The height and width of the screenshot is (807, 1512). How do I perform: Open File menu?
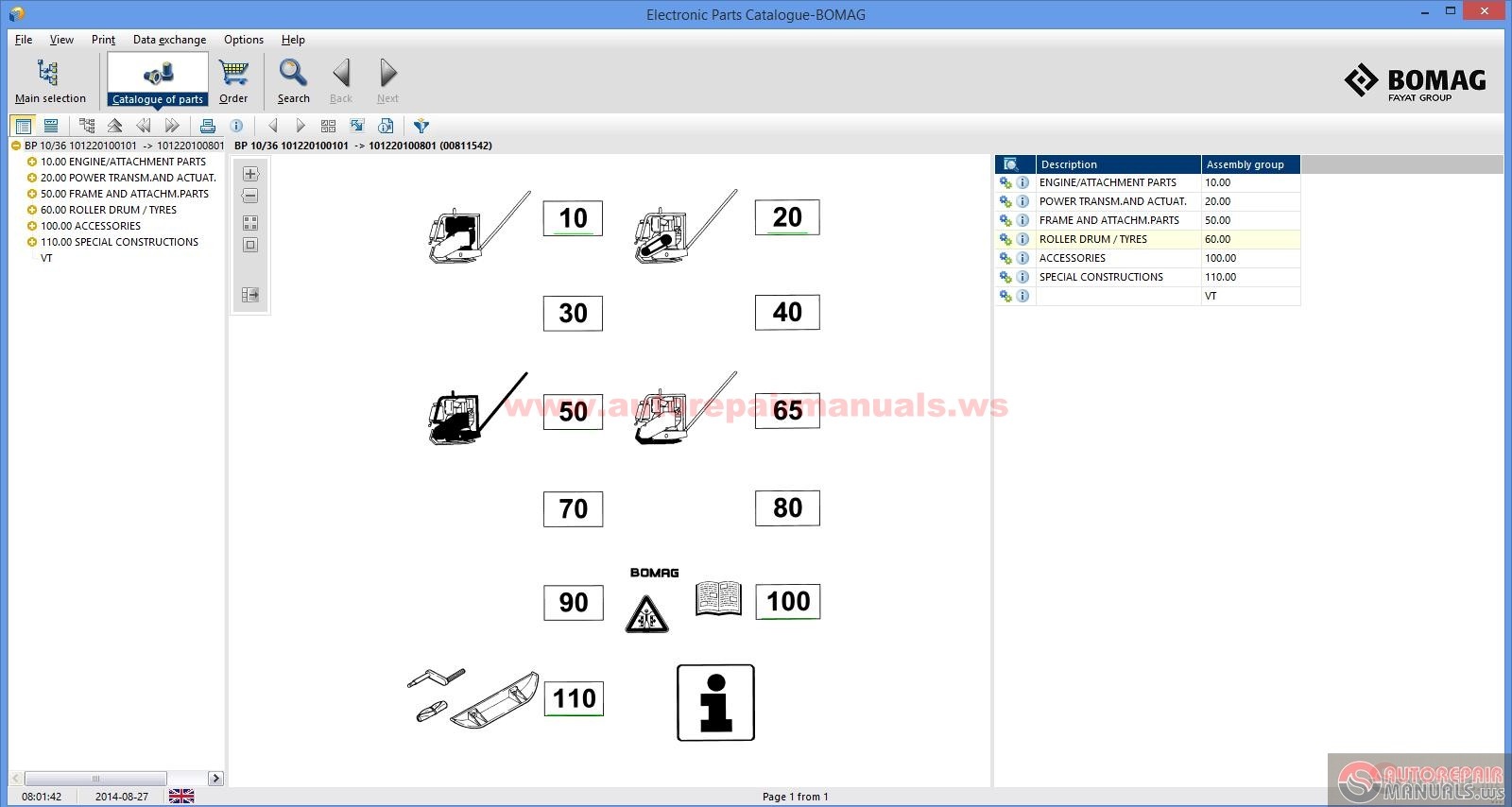coord(24,40)
